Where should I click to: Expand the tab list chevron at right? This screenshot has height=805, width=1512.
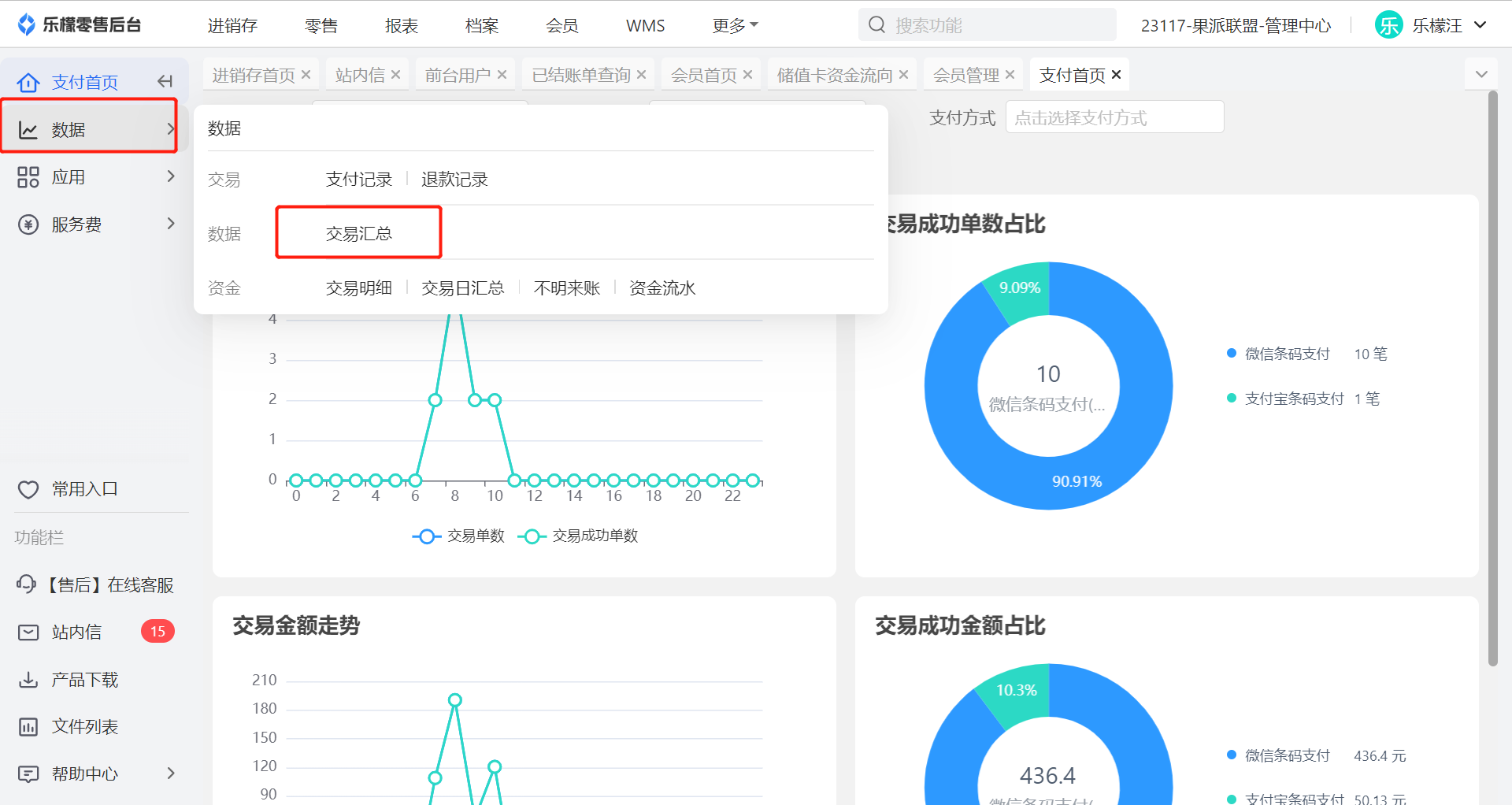tap(1481, 74)
